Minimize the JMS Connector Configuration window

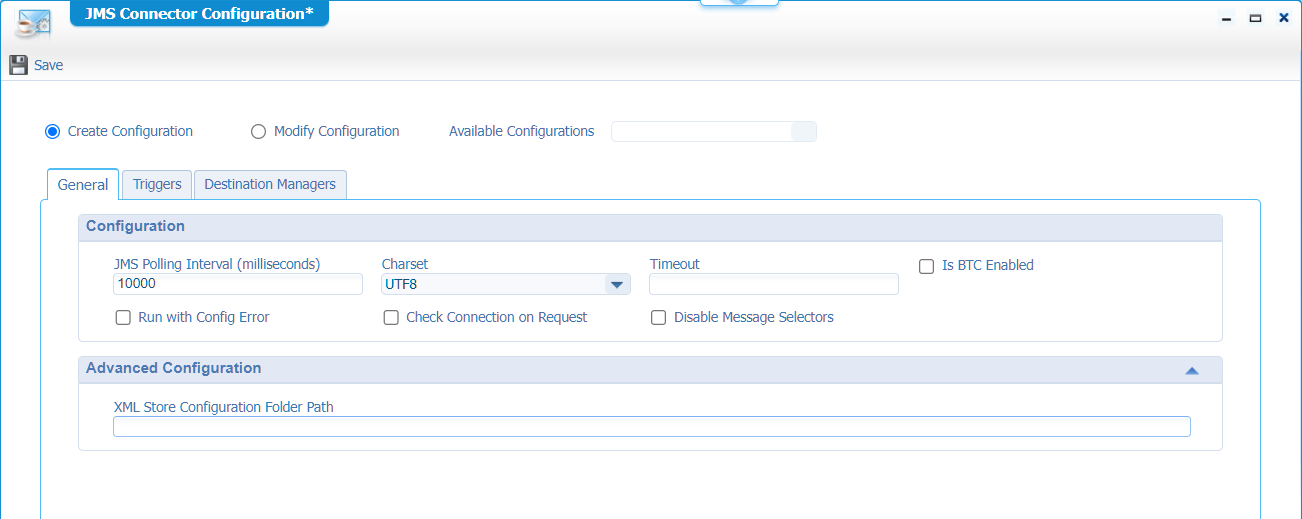point(1226,18)
